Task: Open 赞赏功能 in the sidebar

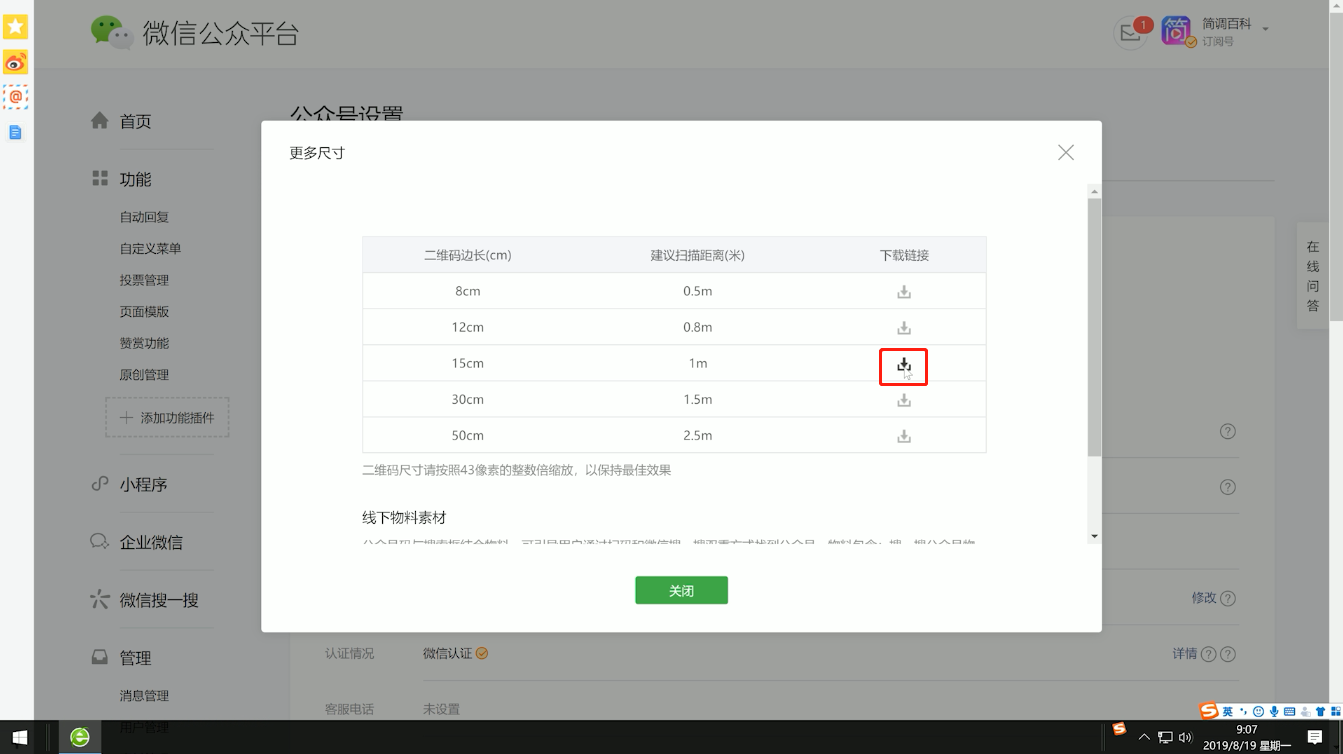Action: 144,343
